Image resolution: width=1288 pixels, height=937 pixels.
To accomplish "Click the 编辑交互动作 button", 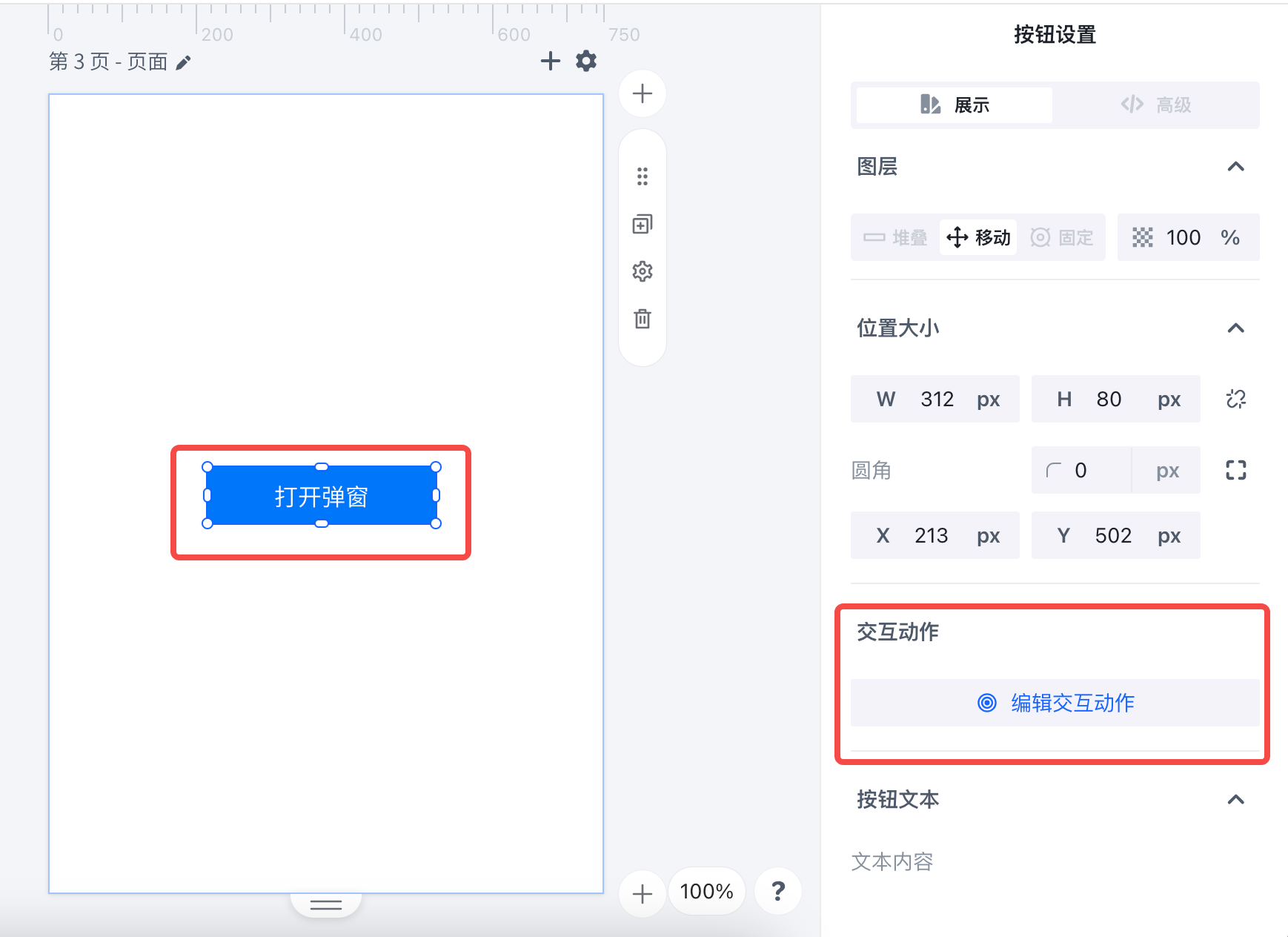I will coord(1055,703).
